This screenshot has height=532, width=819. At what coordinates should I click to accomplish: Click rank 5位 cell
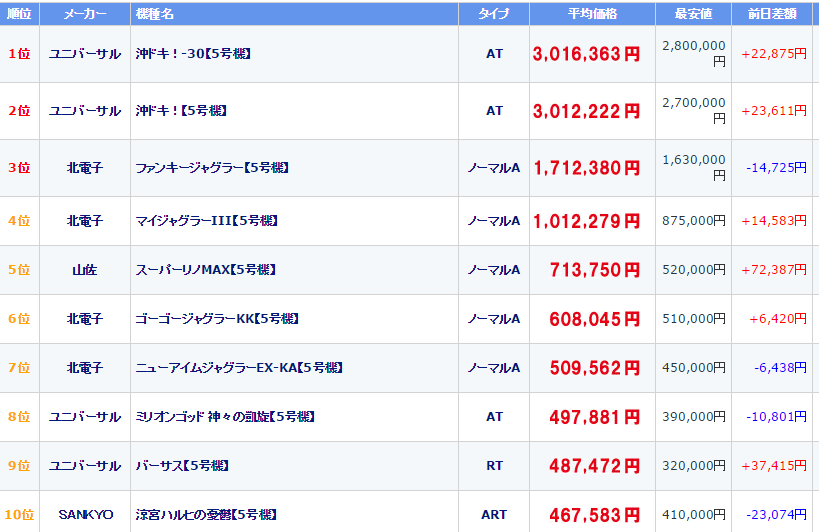(19, 270)
